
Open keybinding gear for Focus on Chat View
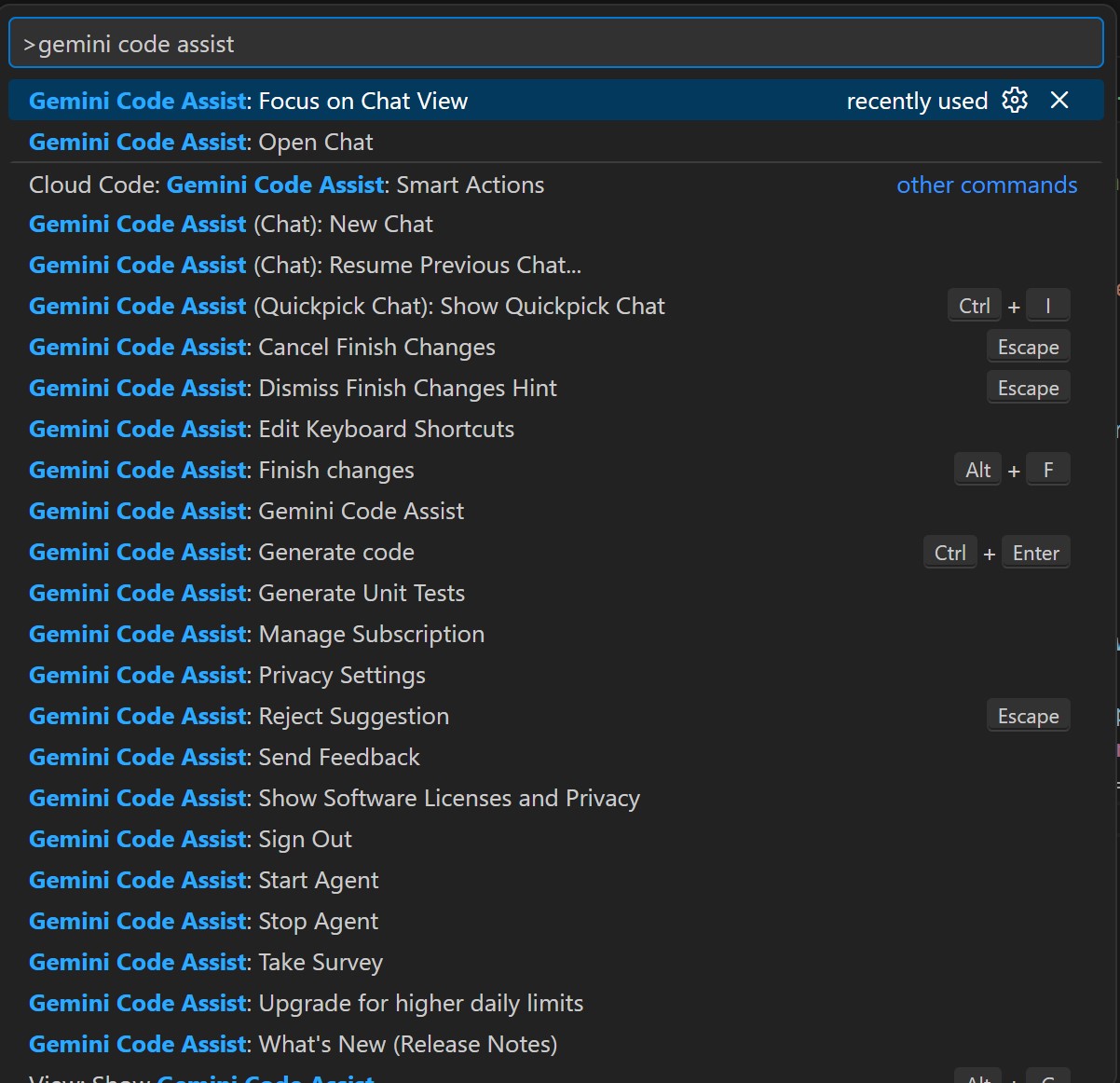1015,100
